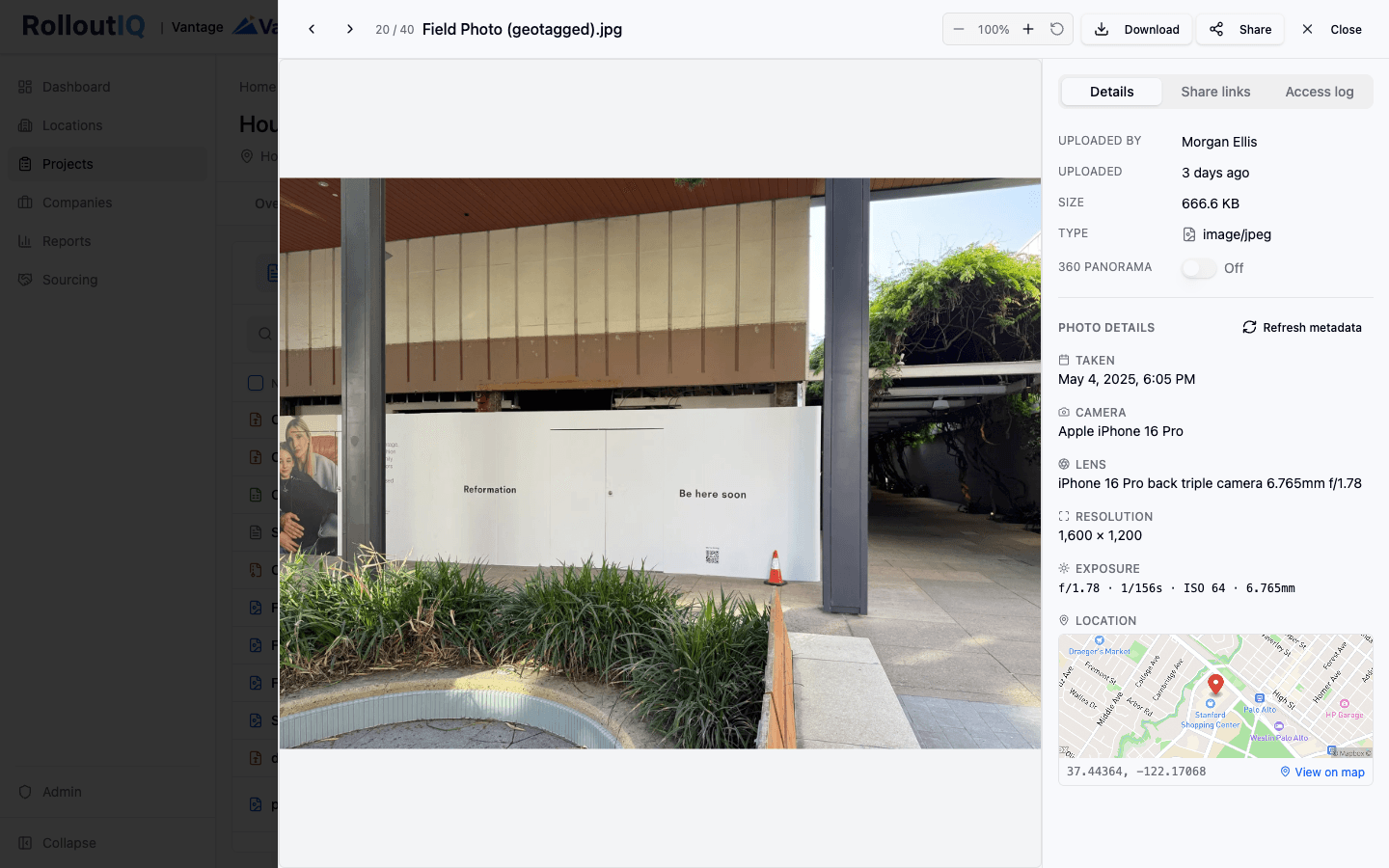Open Sourcing in the sidebar
Image resolution: width=1389 pixels, height=868 pixels.
[x=107, y=280]
